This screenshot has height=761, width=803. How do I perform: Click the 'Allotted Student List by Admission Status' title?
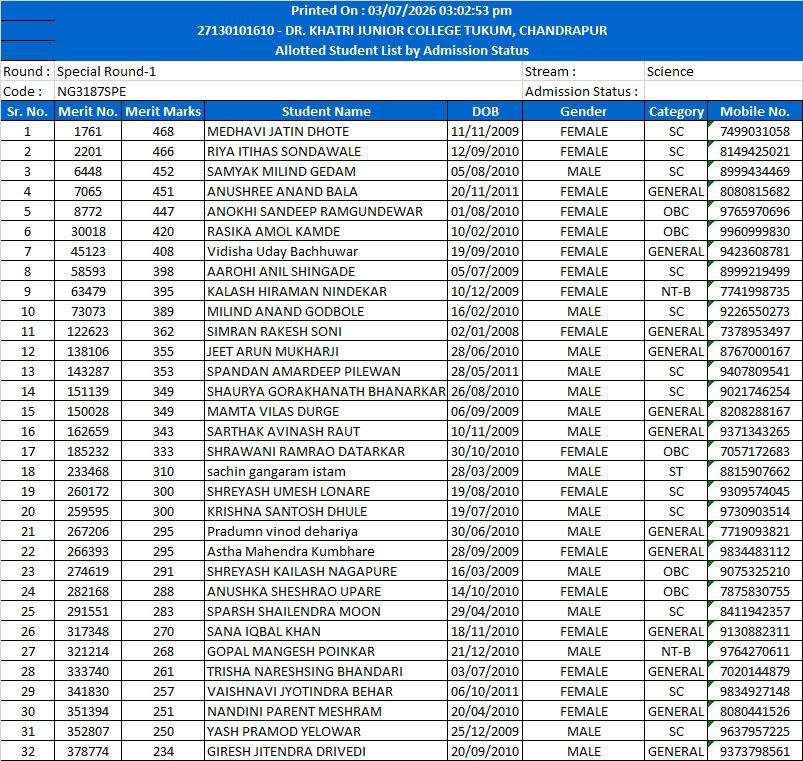point(402,50)
